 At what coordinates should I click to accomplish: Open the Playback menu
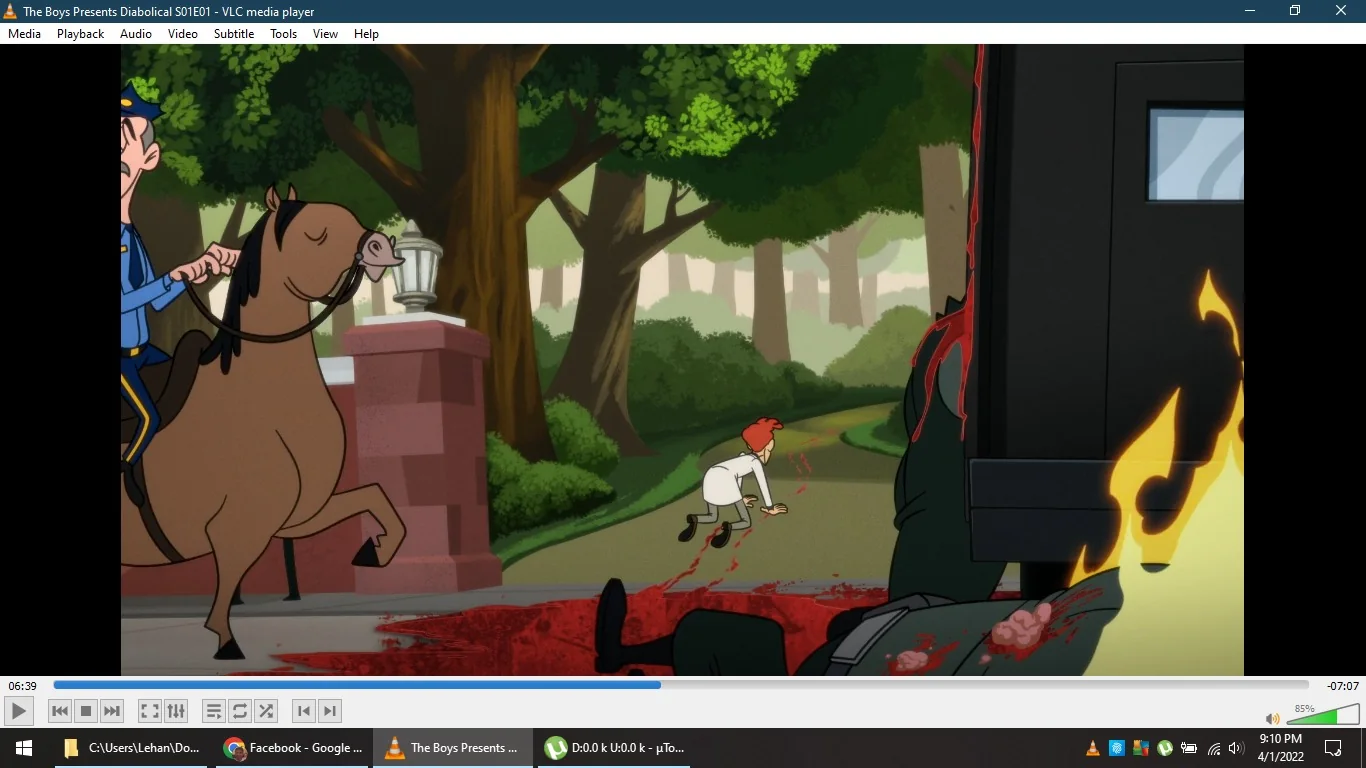(80, 34)
